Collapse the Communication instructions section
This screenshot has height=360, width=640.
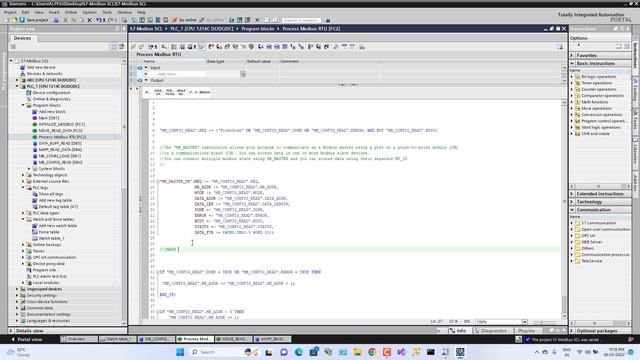[572, 210]
